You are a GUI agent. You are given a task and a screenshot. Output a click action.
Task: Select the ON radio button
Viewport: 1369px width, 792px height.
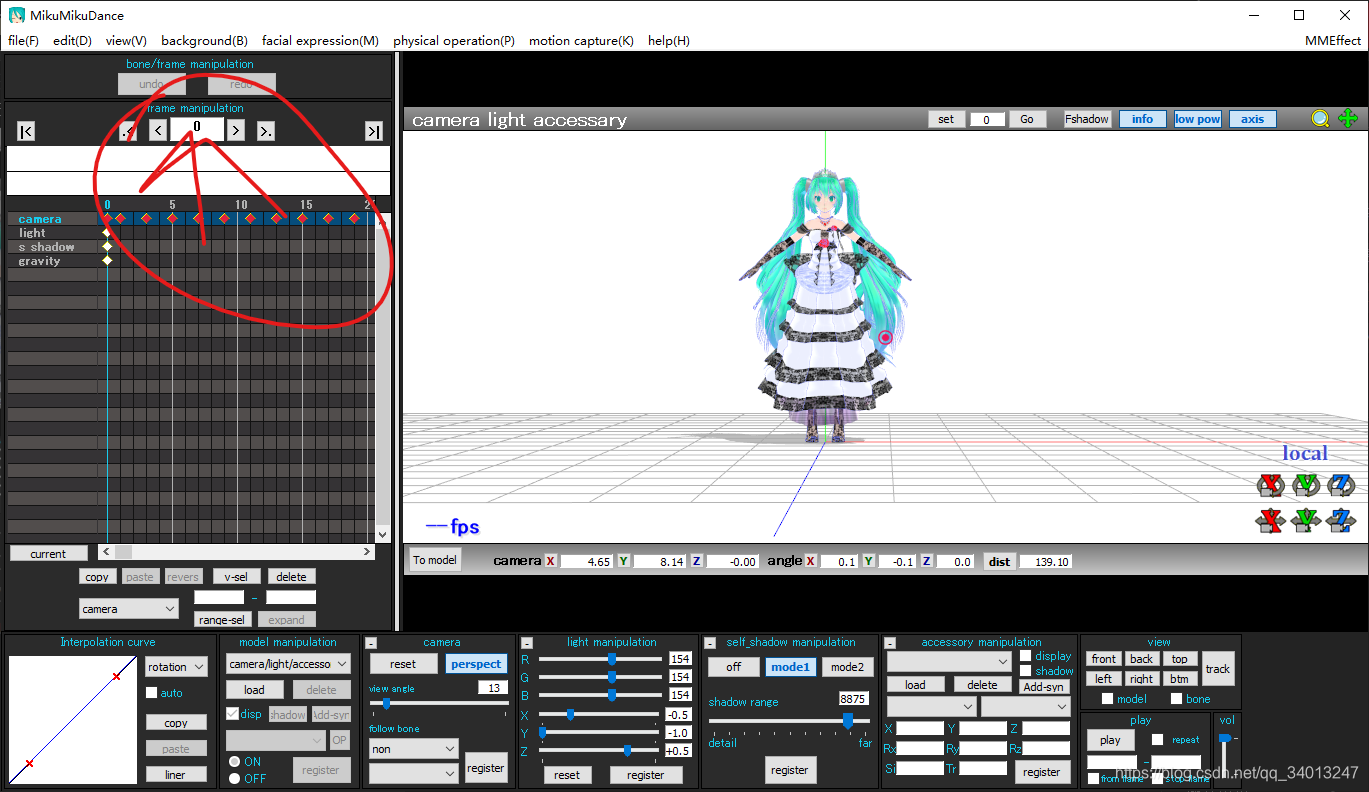coord(234,762)
